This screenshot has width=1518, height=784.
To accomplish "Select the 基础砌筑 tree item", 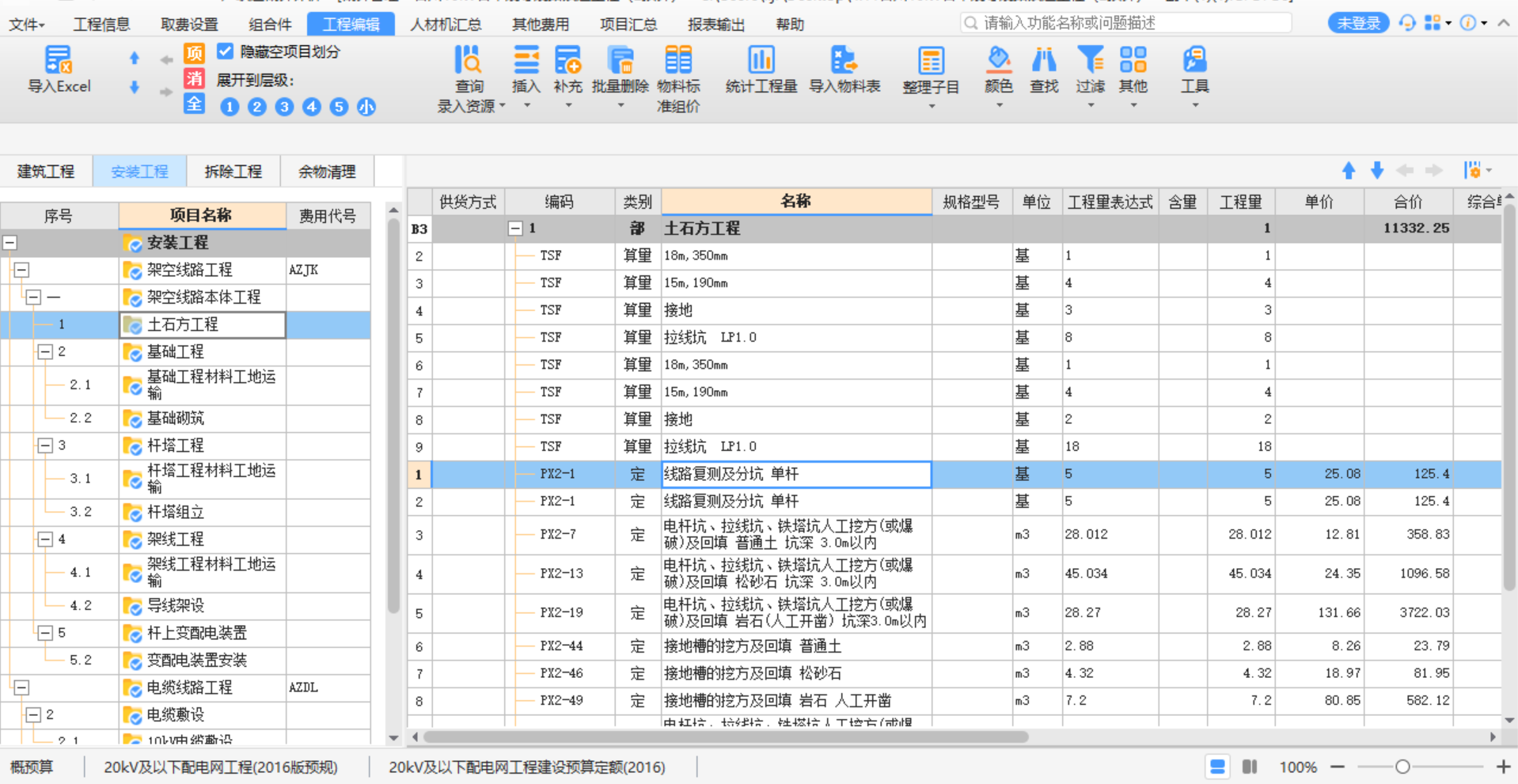I will pos(176,419).
